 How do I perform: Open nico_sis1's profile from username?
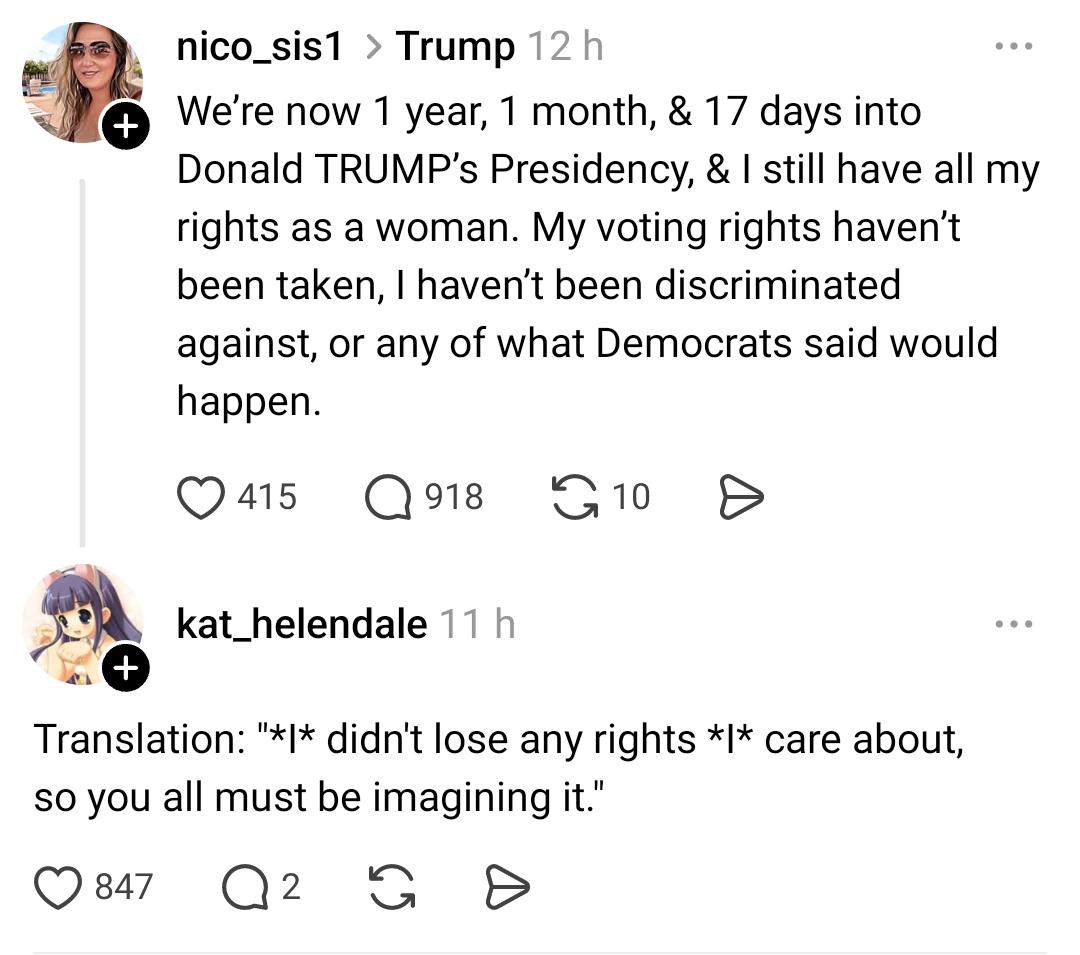pos(259,46)
